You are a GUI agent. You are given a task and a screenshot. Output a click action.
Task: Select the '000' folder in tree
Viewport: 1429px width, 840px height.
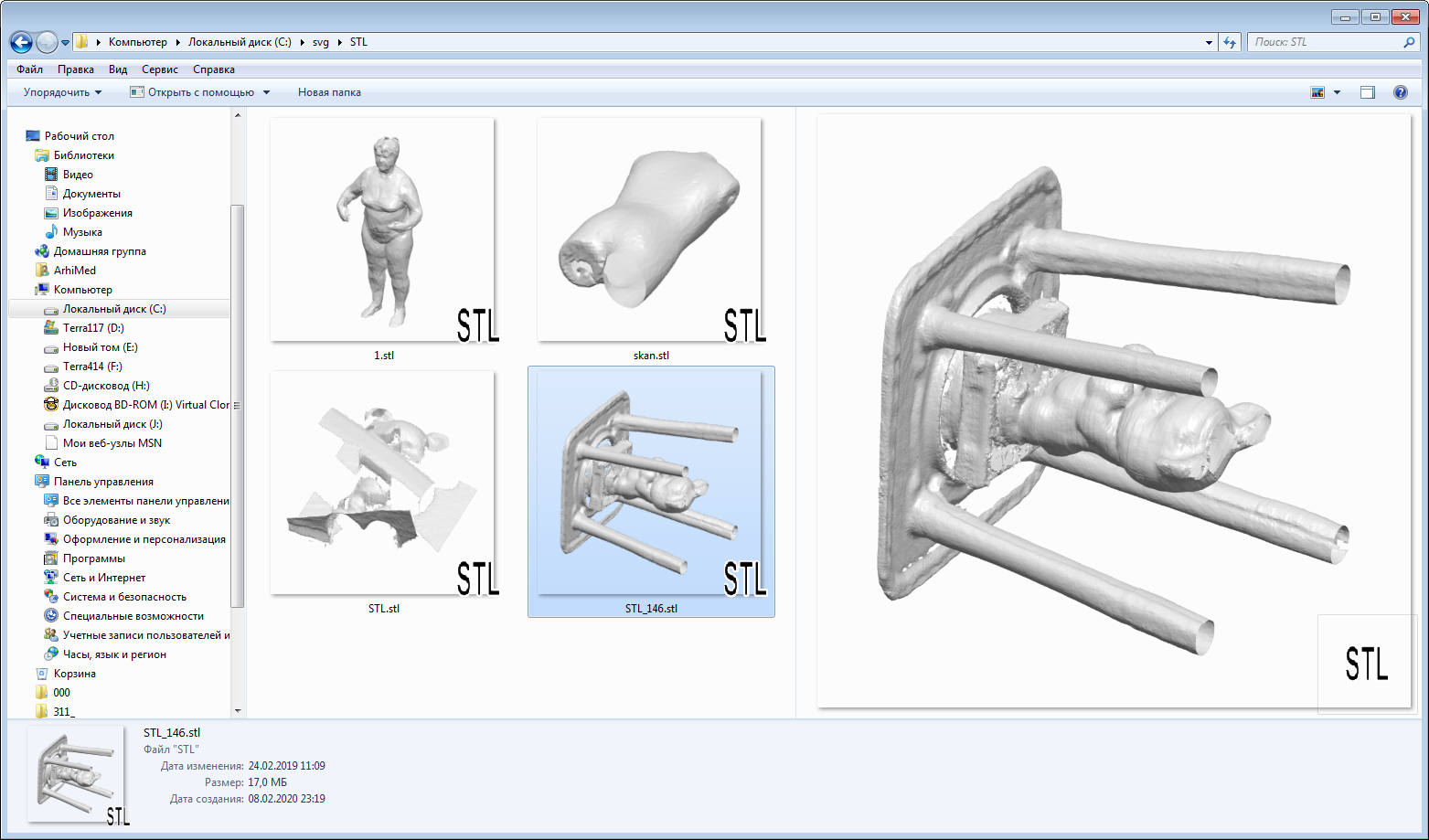[x=61, y=693]
